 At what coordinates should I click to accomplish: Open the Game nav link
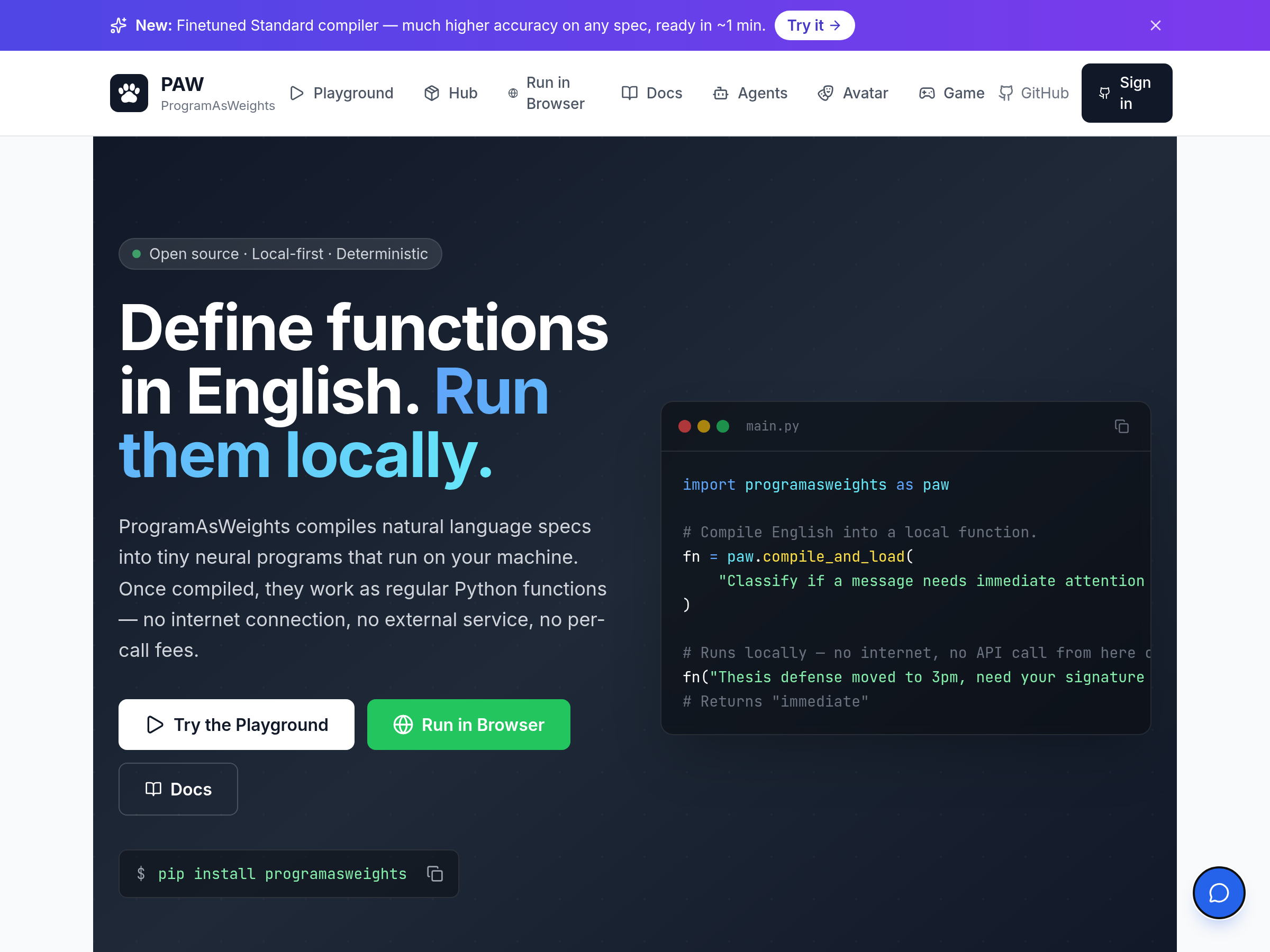click(x=951, y=93)
